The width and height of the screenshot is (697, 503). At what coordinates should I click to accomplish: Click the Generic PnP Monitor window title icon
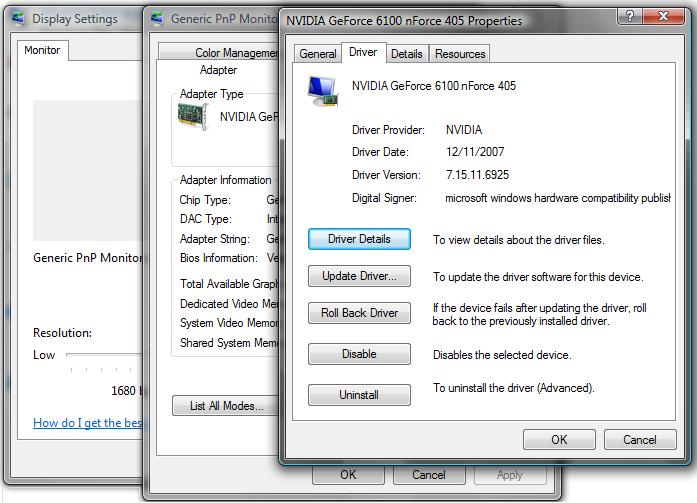click(157, 18)
